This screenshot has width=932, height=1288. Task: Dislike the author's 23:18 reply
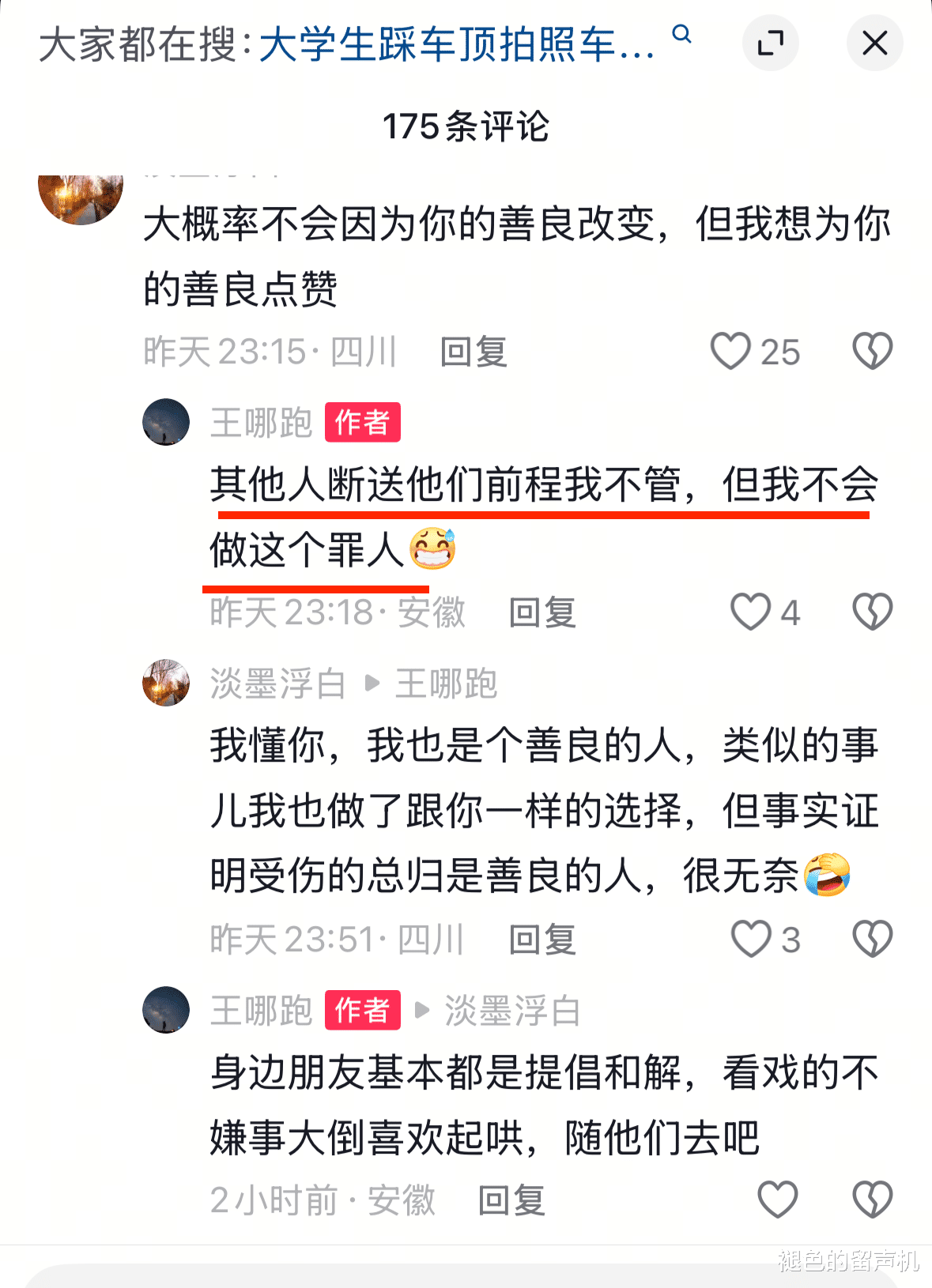point(872,612)
